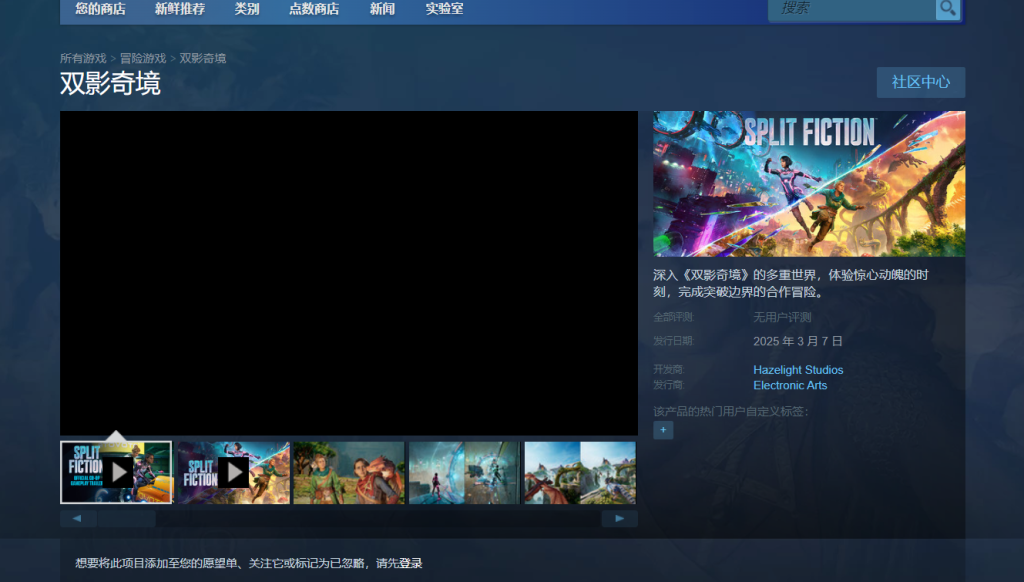Follow 所有游戏 breadcrumb link
Viewport: 1024px width, 582px height.
pyautogui.click(x=83, y=58)
